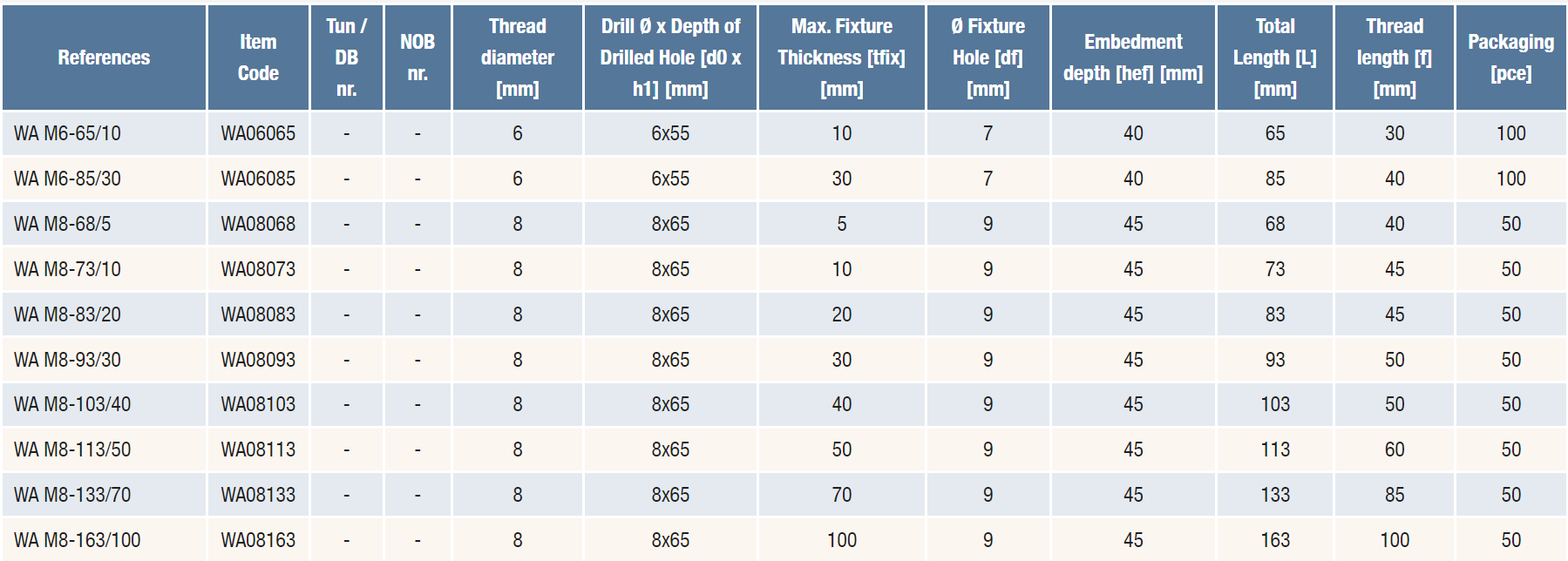The image size is (1568, 561).
Task: Select the WA M6-65/10 reference cell
Action: [68, 133]
